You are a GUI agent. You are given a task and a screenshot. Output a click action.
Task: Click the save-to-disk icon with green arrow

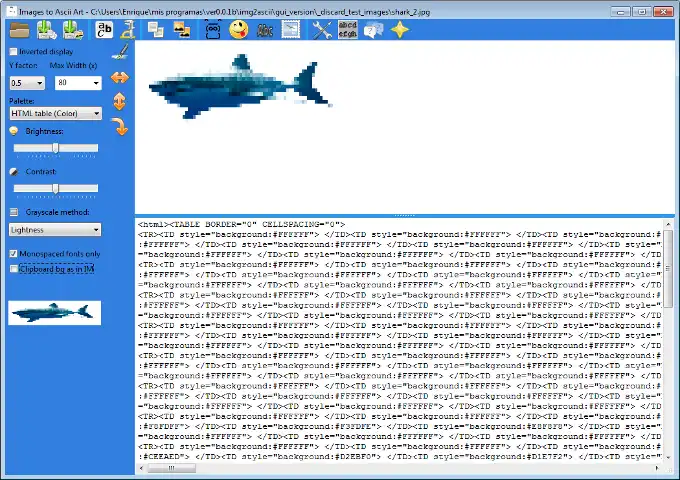point(46,30)
